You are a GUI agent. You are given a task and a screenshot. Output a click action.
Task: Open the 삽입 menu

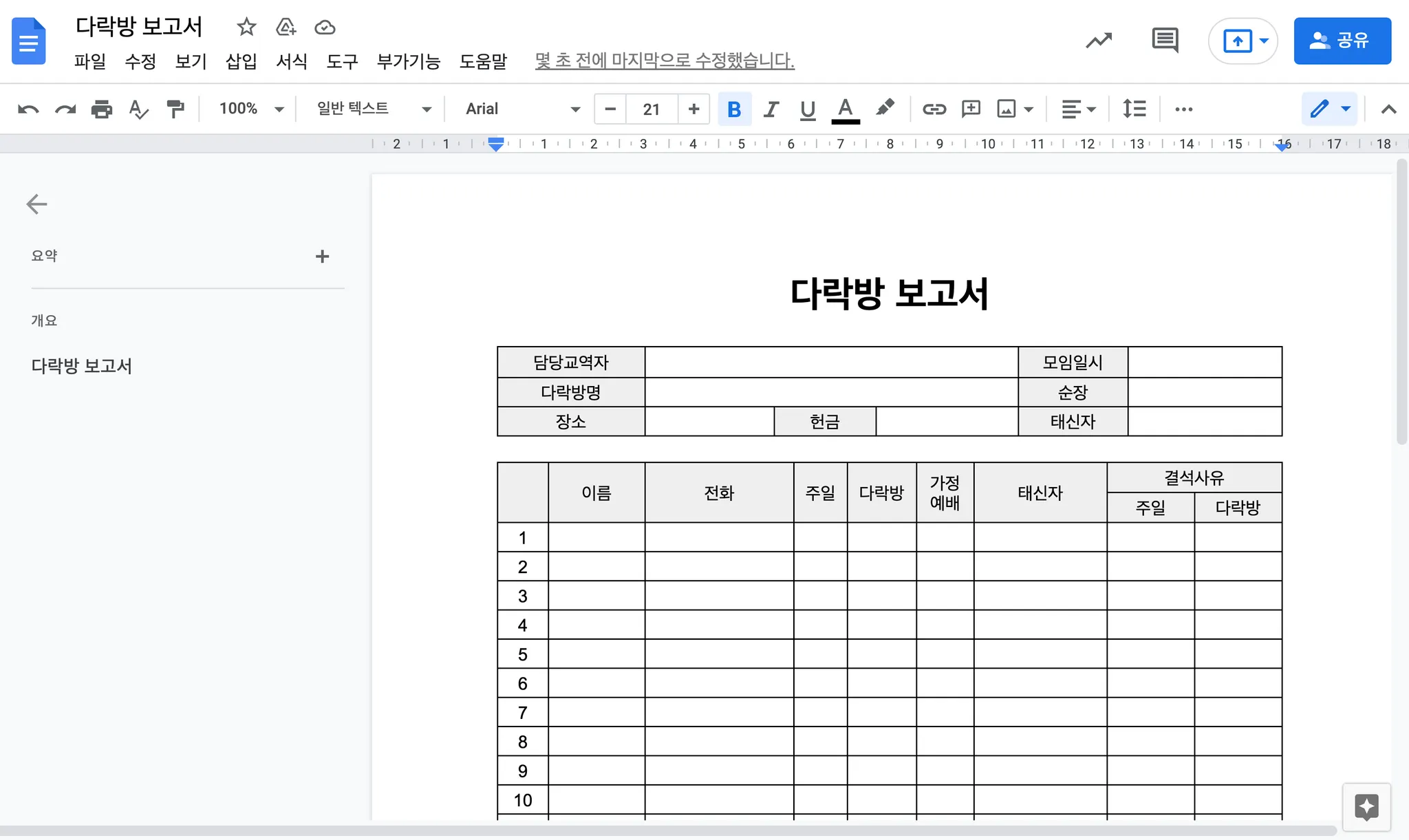pos(241,61)
